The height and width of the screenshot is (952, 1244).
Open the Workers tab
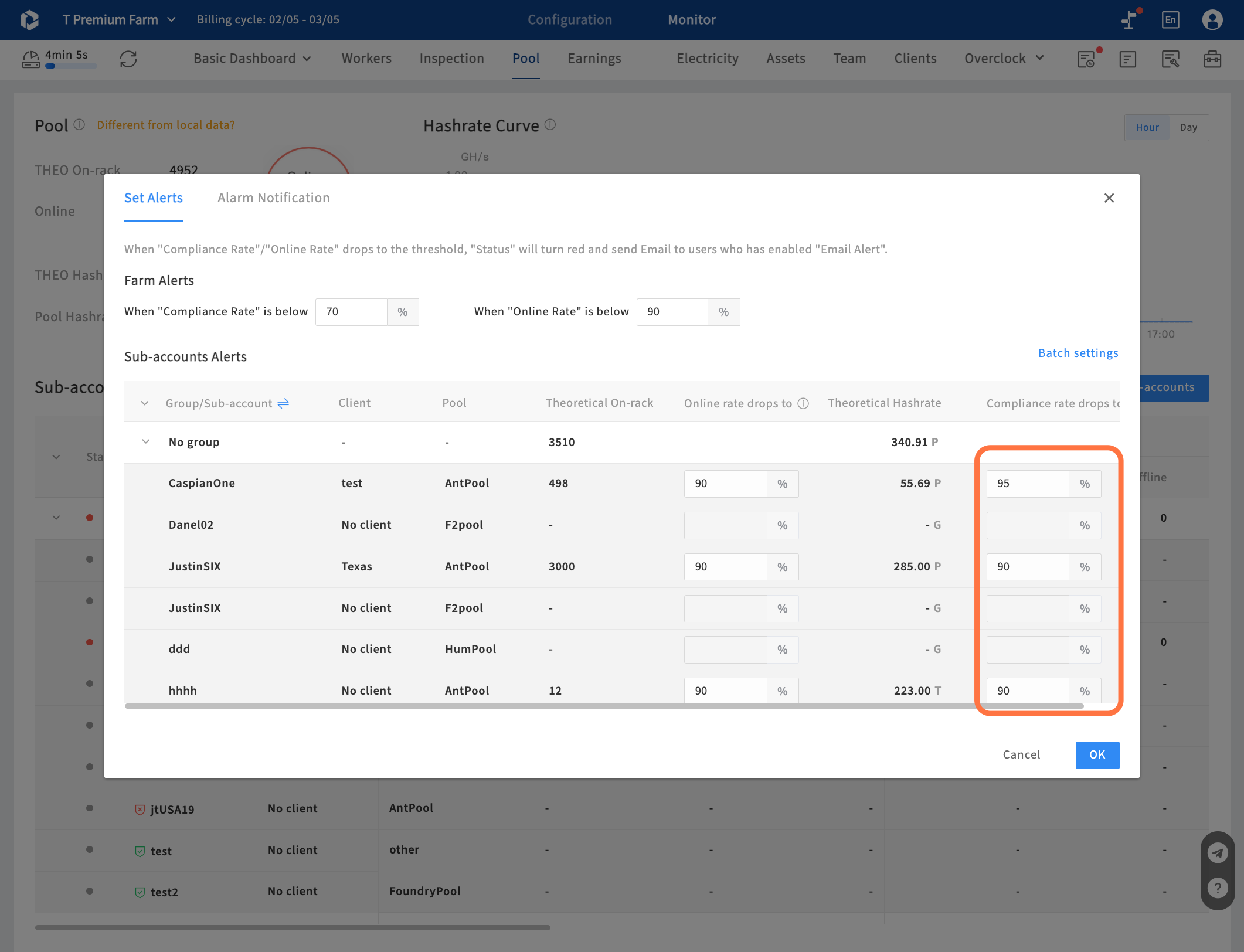pyautogui.click(x=366, y=59)
